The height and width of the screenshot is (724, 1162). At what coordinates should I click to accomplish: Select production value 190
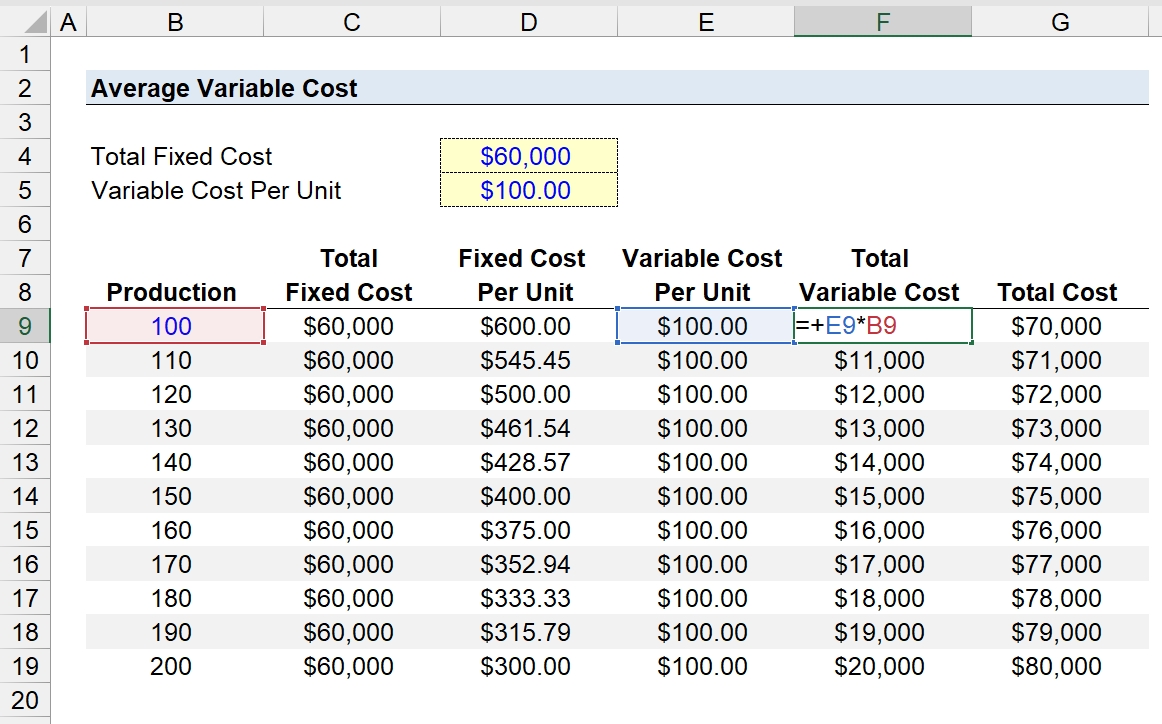click(x=175, y=632)
